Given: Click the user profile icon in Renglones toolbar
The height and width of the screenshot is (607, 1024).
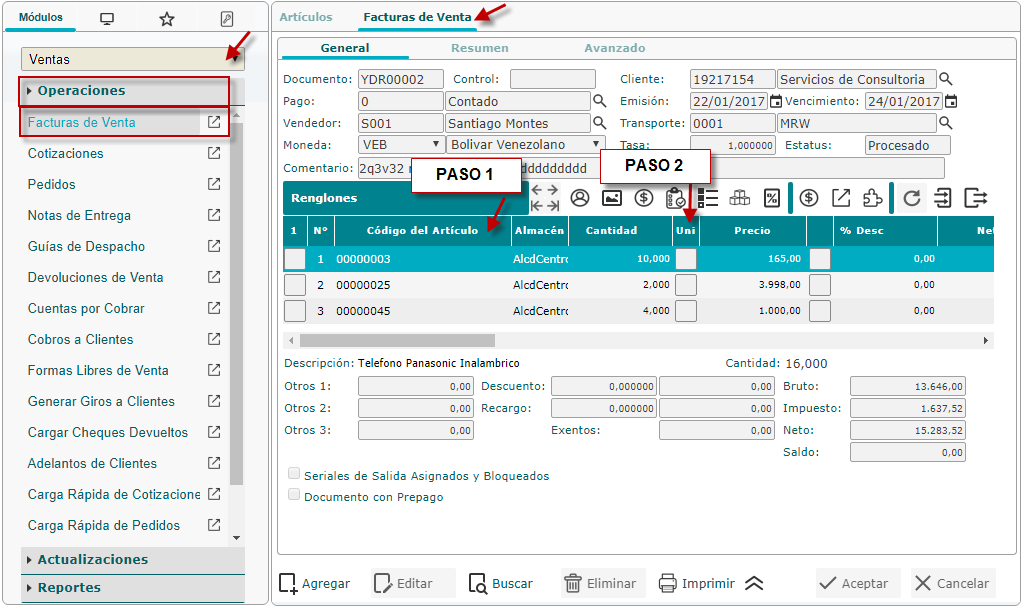Looking at the screenshot, I should click(x=579, y=198).
